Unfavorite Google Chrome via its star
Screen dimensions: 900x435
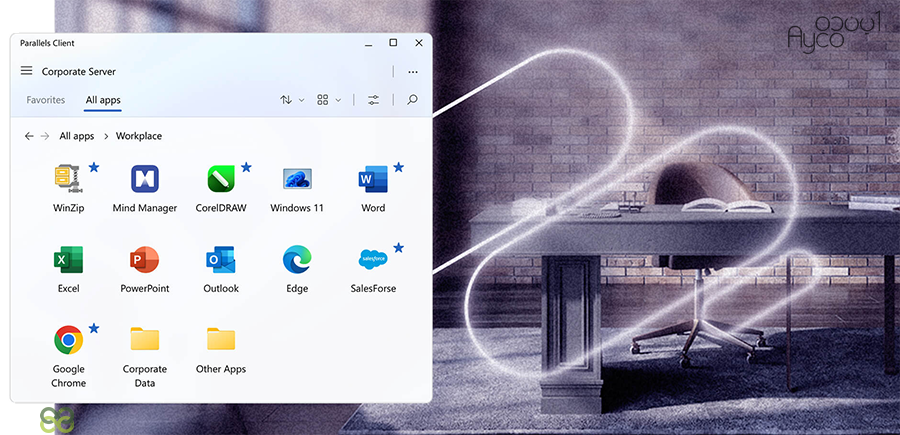94,328
